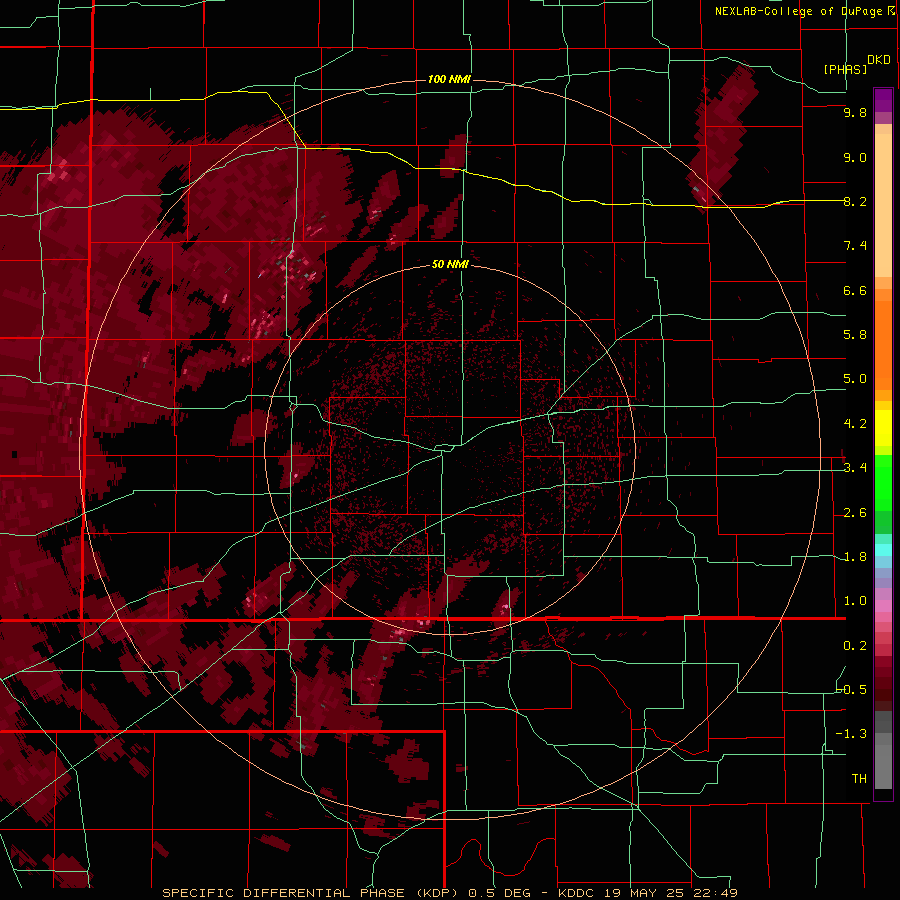Image resolution: width=900 pixels, height=900 pixels.
Task: Click the 5.8 value on the color scale
Action: pyautogui.click(x=855, y=335)
